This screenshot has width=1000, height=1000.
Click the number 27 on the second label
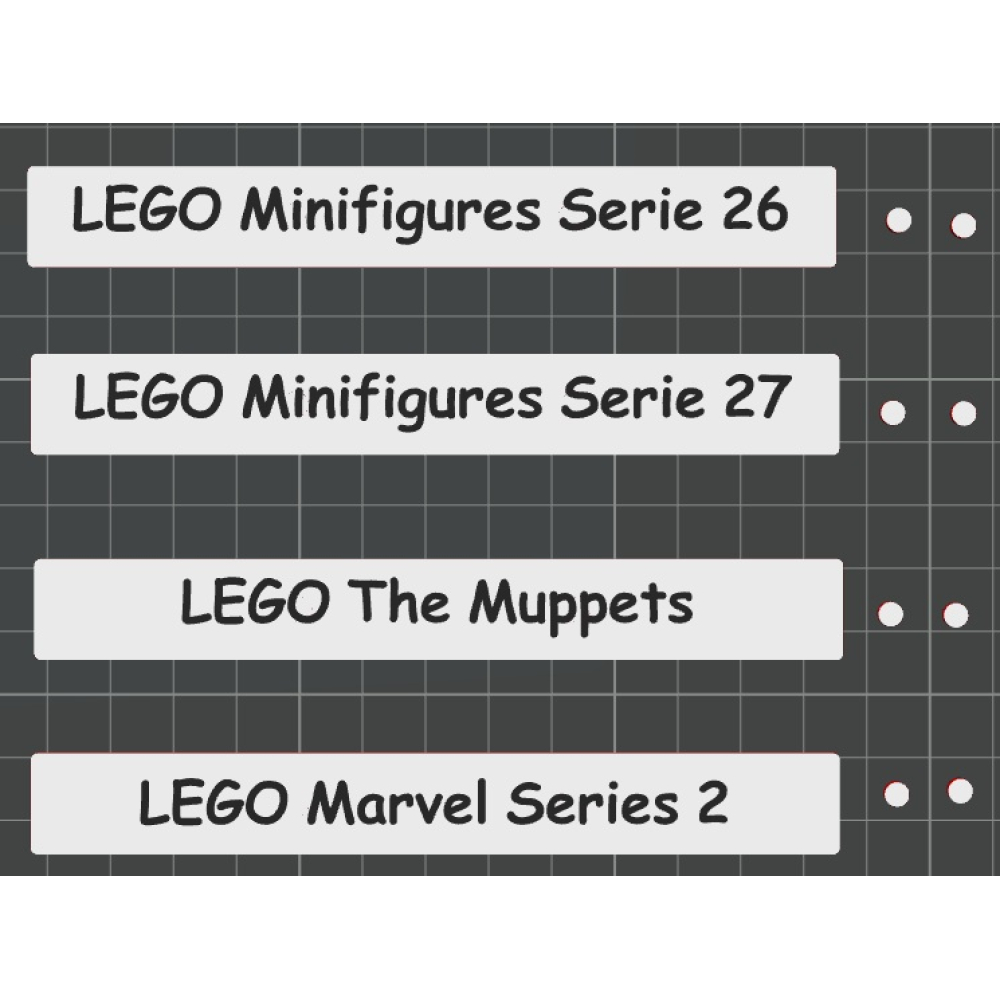759,398
